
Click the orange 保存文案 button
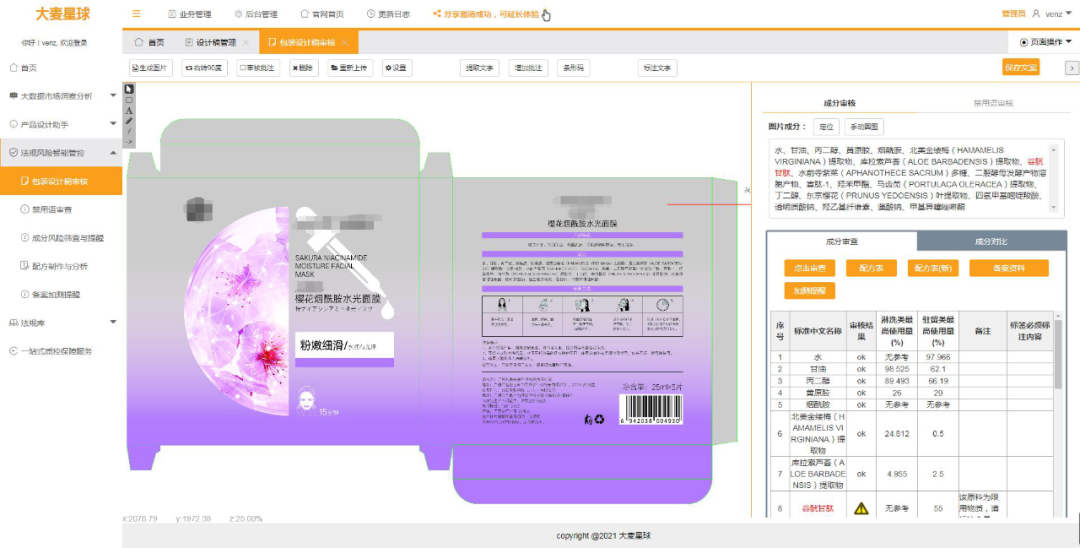click(x=1021, y=67)
